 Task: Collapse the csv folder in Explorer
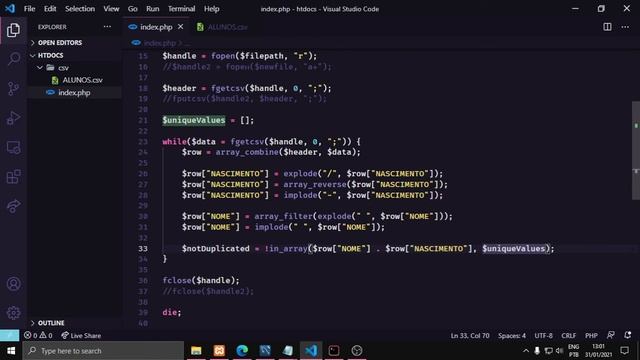[x=63, y=68]
